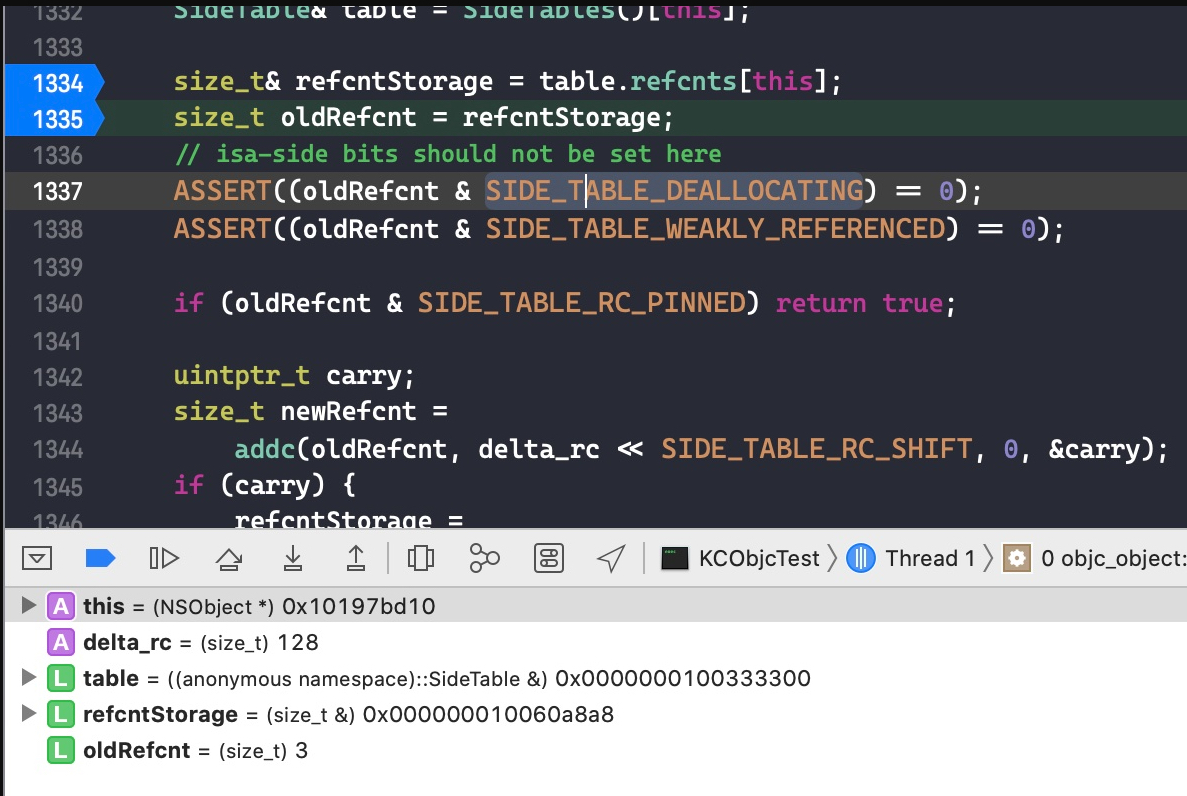Click 'size_t newRefcnt =' on line 1343
The image size is (1187, 796).
(310, 411)
